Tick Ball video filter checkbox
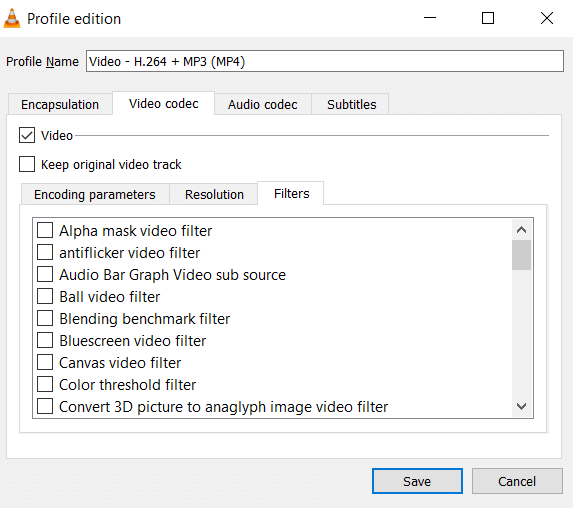The height and width of the screenshot is (508, 573). click(x=45, y=296)
